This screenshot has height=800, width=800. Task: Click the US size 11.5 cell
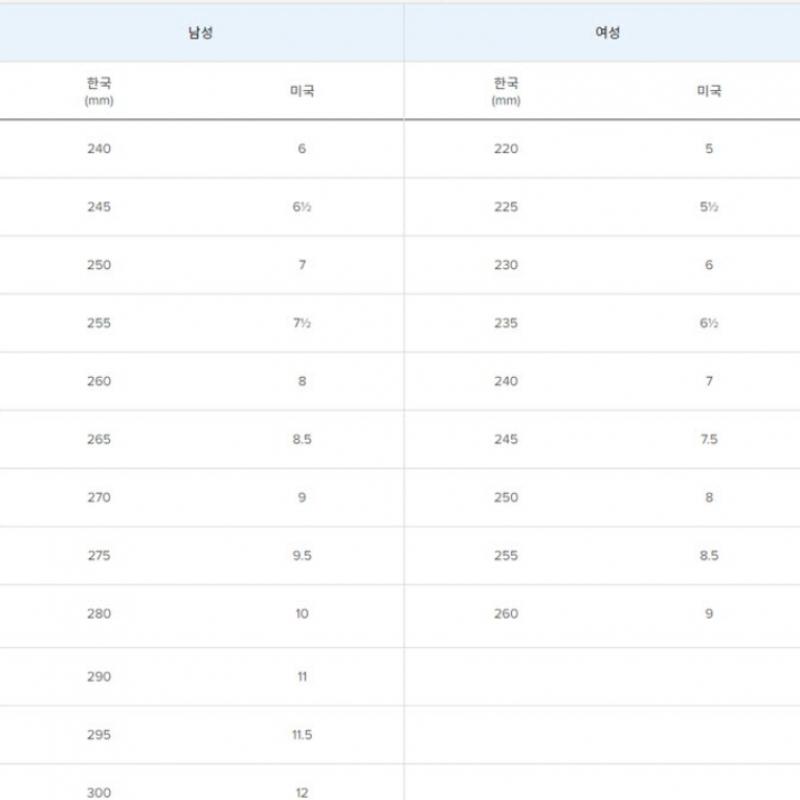pos(302,735)
